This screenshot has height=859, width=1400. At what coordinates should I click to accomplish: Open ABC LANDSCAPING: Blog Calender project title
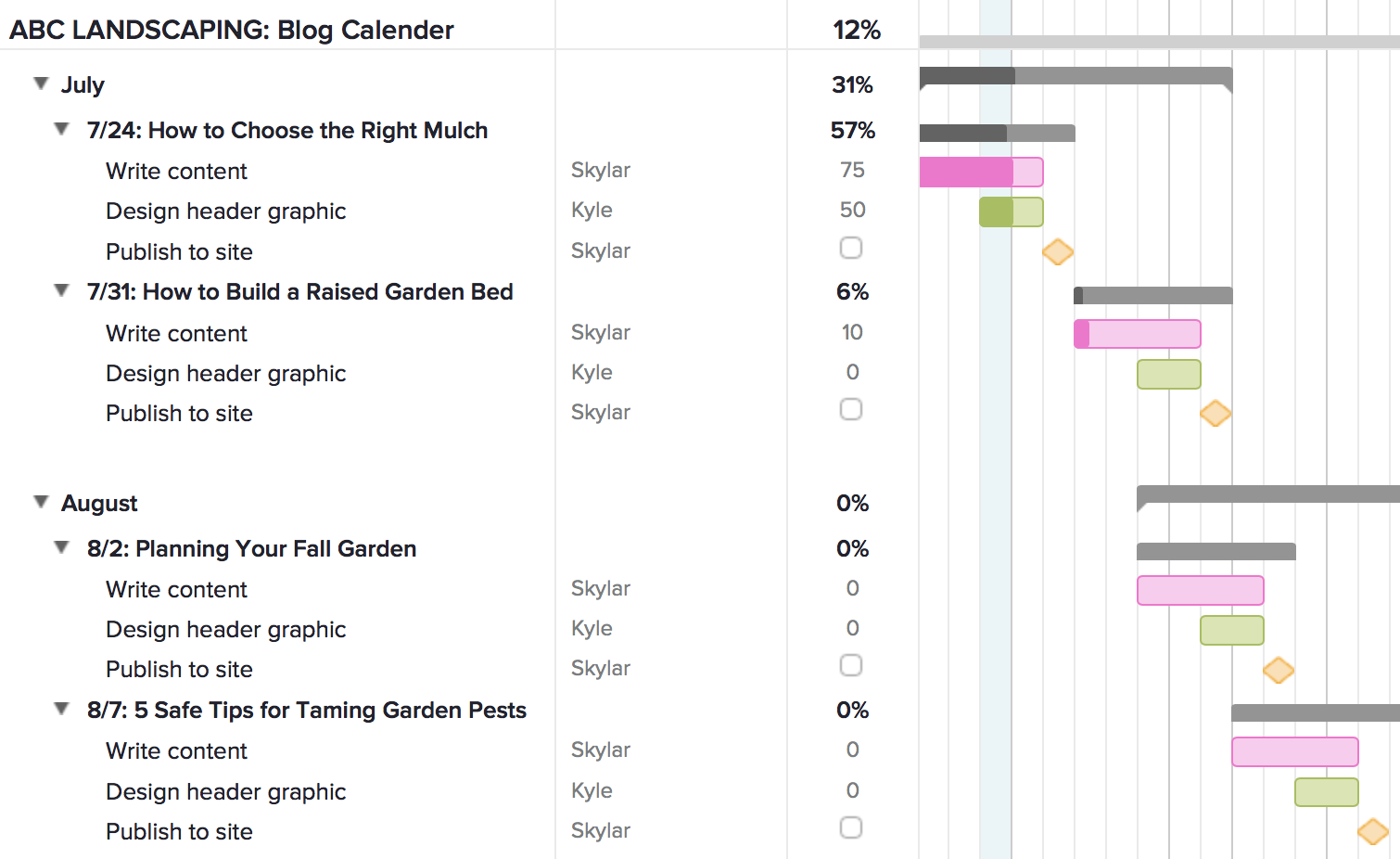click(x=232, y=30)
